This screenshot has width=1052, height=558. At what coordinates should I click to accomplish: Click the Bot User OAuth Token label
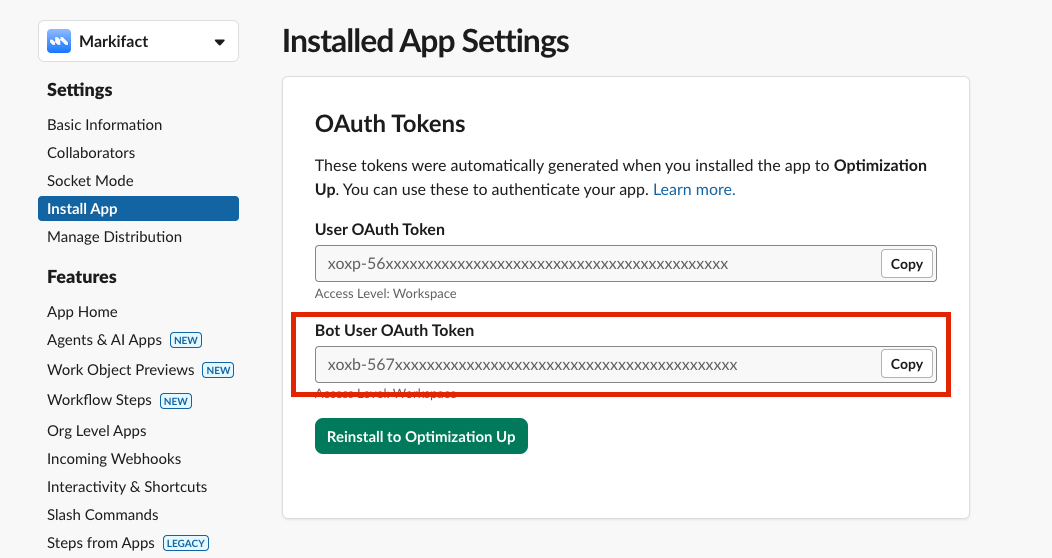394,331
